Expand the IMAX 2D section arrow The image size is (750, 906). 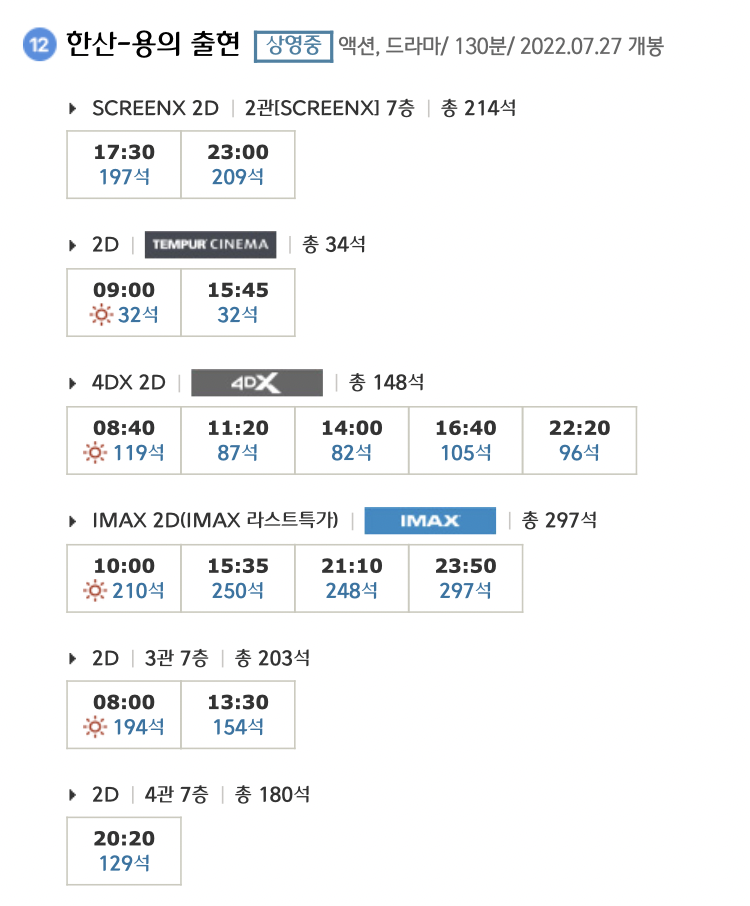pyautogui.click(x=72, y=521)
